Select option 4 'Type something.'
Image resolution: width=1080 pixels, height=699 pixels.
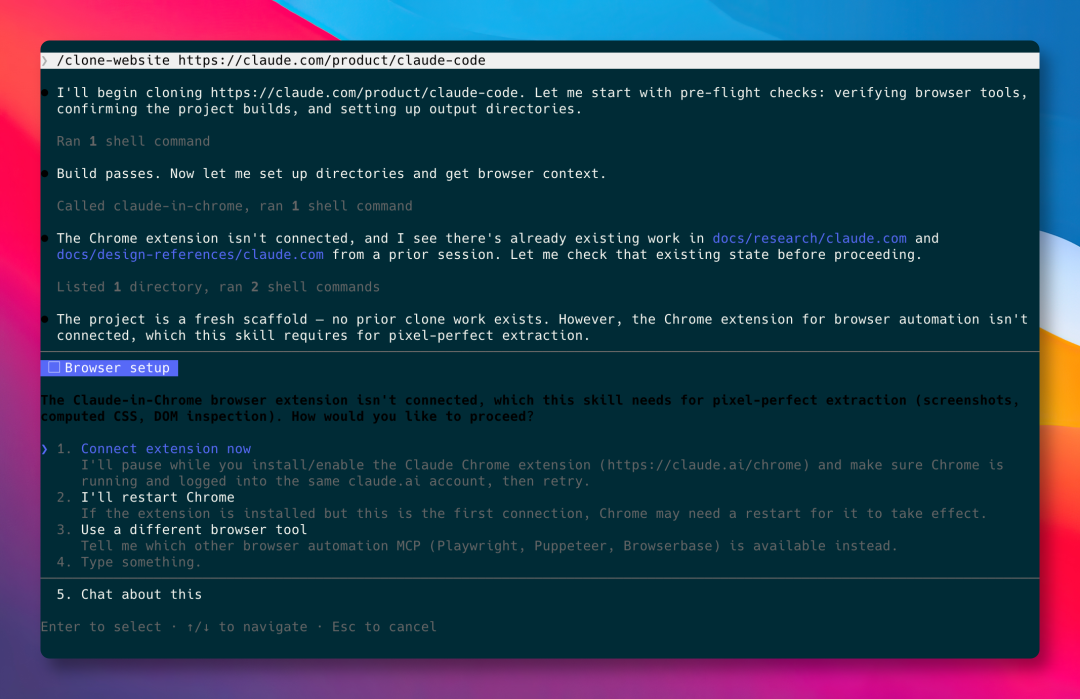pos(141,562)
